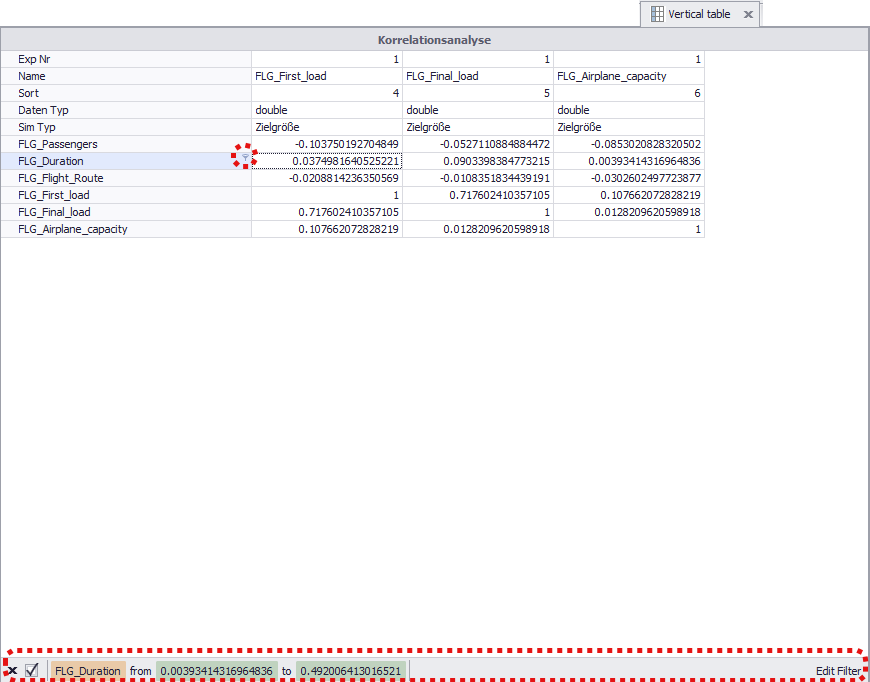Click the Edit Filter link
Image resolution: width=870 pixels, height=682 pixels.
point(841,671)
